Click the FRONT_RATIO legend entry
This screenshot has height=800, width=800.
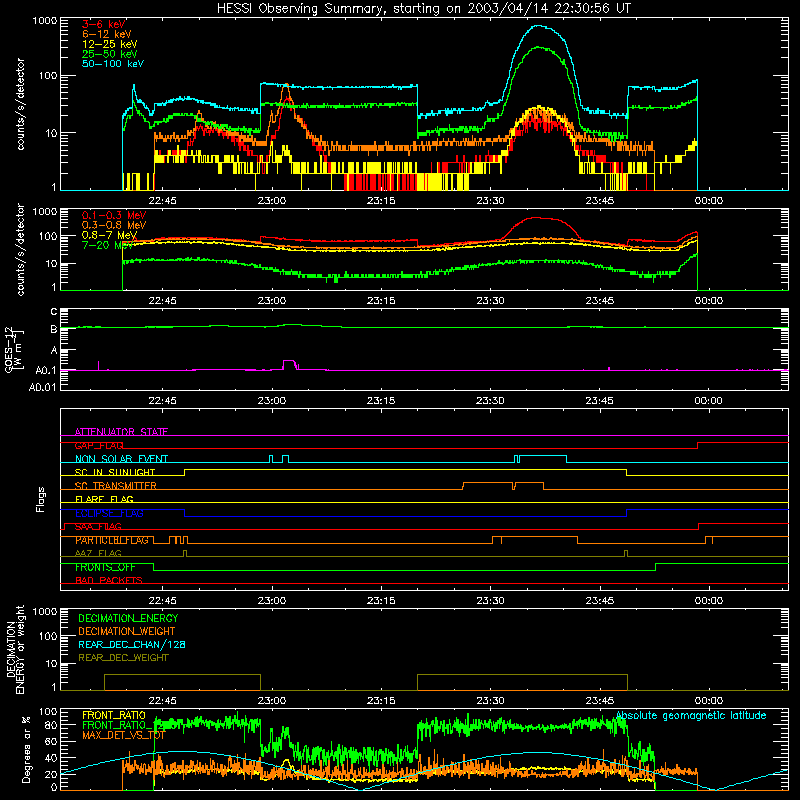114,715
